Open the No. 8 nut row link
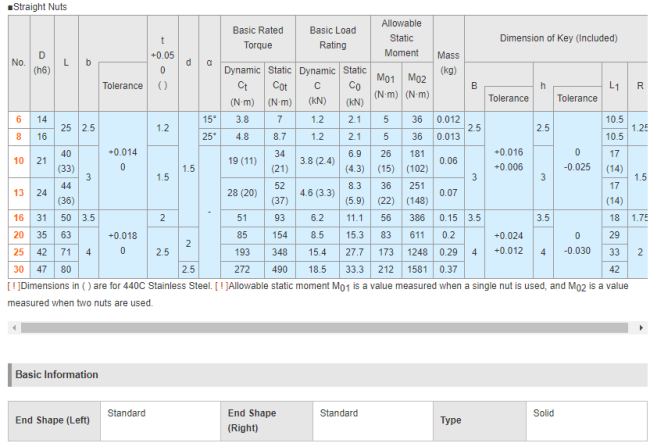 coord(18,136)
